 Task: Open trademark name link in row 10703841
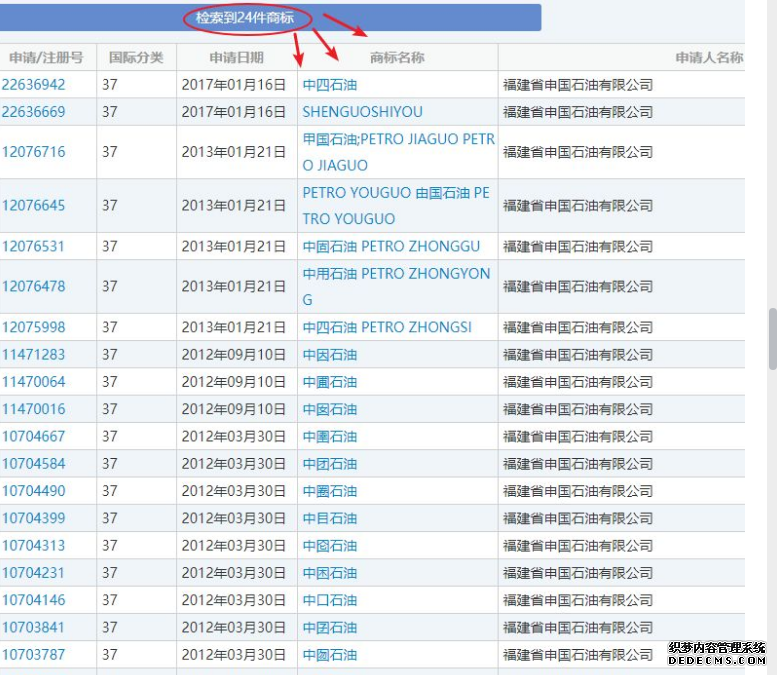(330, 627)
